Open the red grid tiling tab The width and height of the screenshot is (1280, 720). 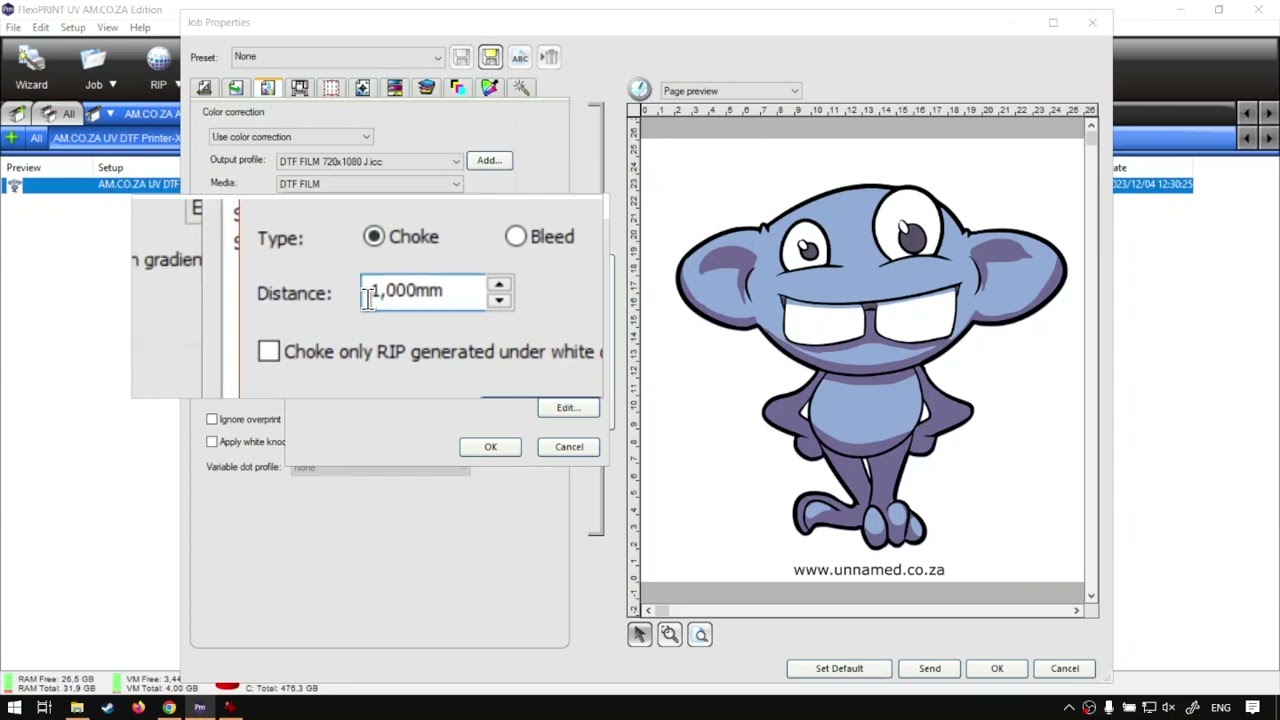(331, 88)
